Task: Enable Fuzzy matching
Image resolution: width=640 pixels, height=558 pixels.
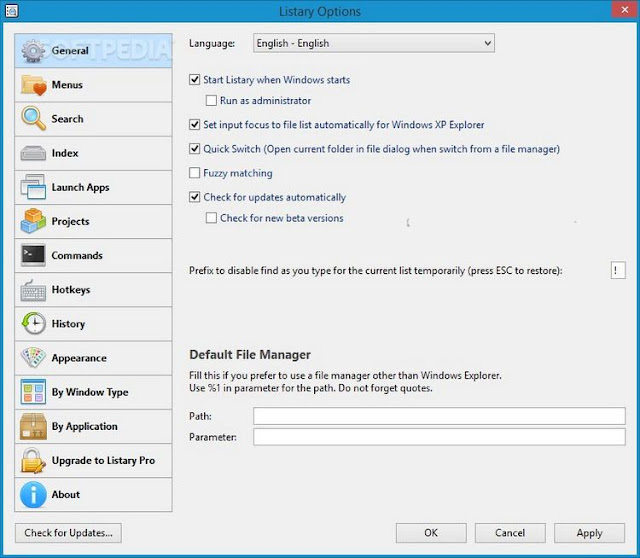Action: (x=194, y=173)
